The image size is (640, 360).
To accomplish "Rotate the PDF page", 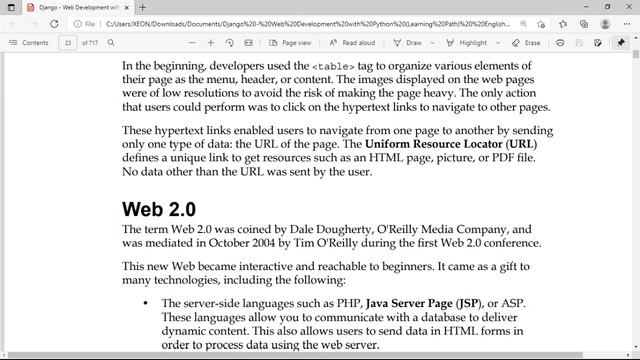I will pyautogui.click(x=229, y=43).
